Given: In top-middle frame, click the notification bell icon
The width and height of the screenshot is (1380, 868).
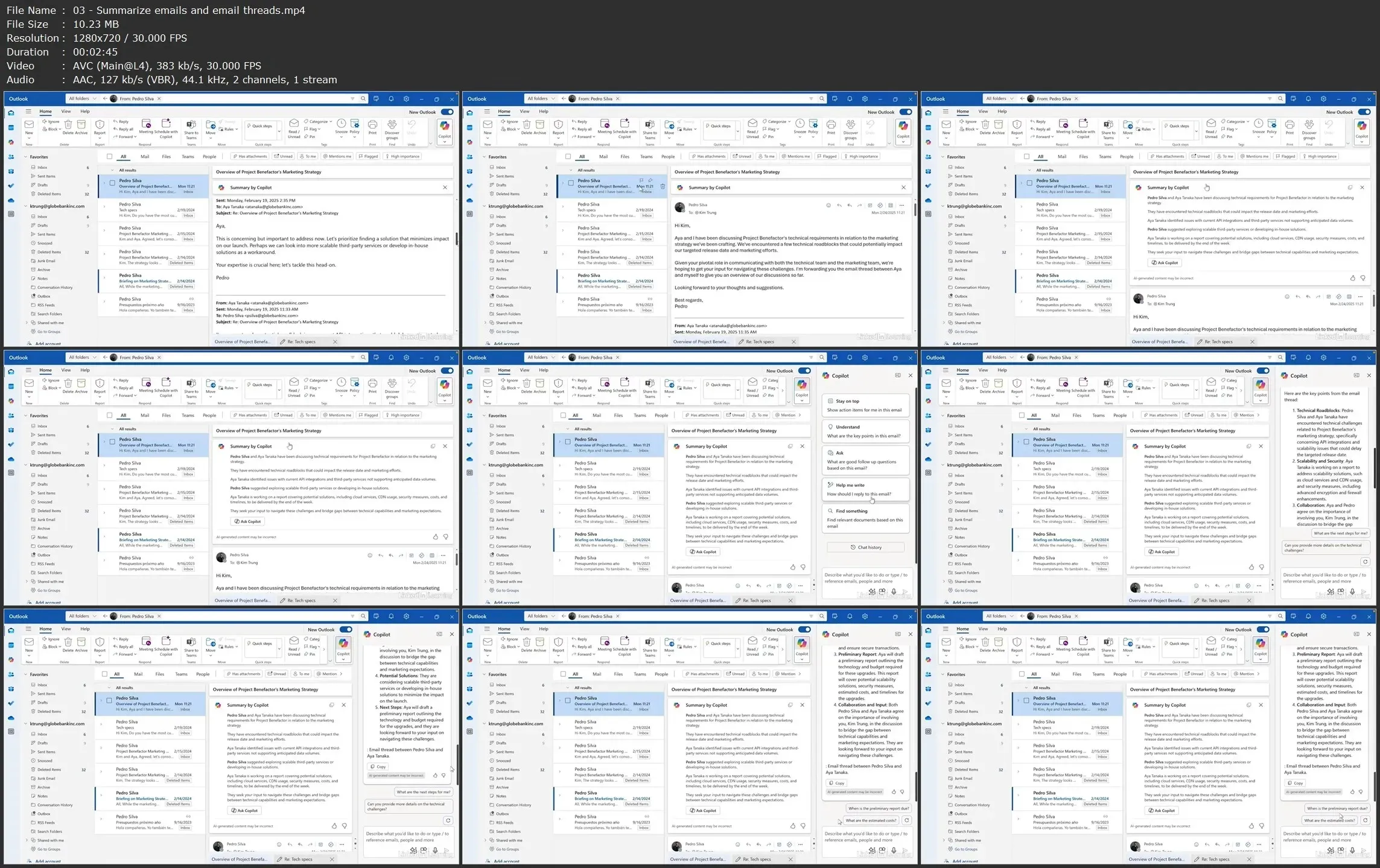Looking at the screenshot, I should [x=850, y=98].
